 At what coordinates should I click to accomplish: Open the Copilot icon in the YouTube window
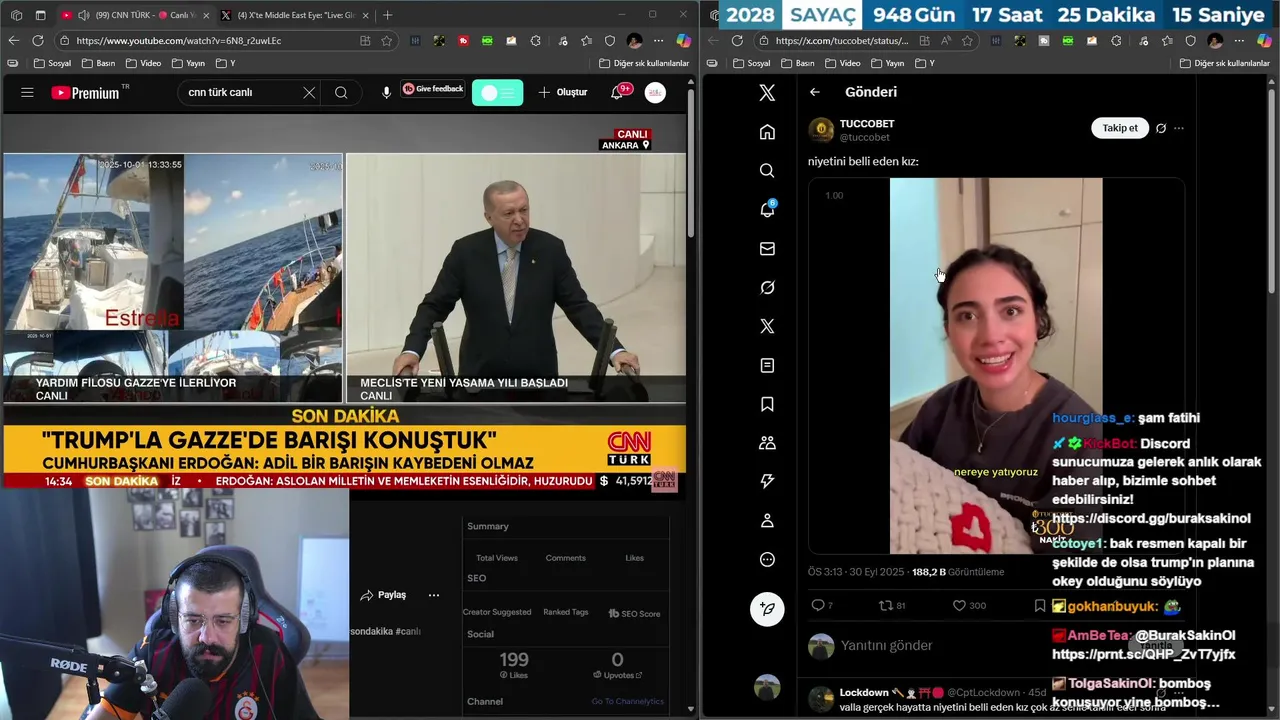pos(683,41)
